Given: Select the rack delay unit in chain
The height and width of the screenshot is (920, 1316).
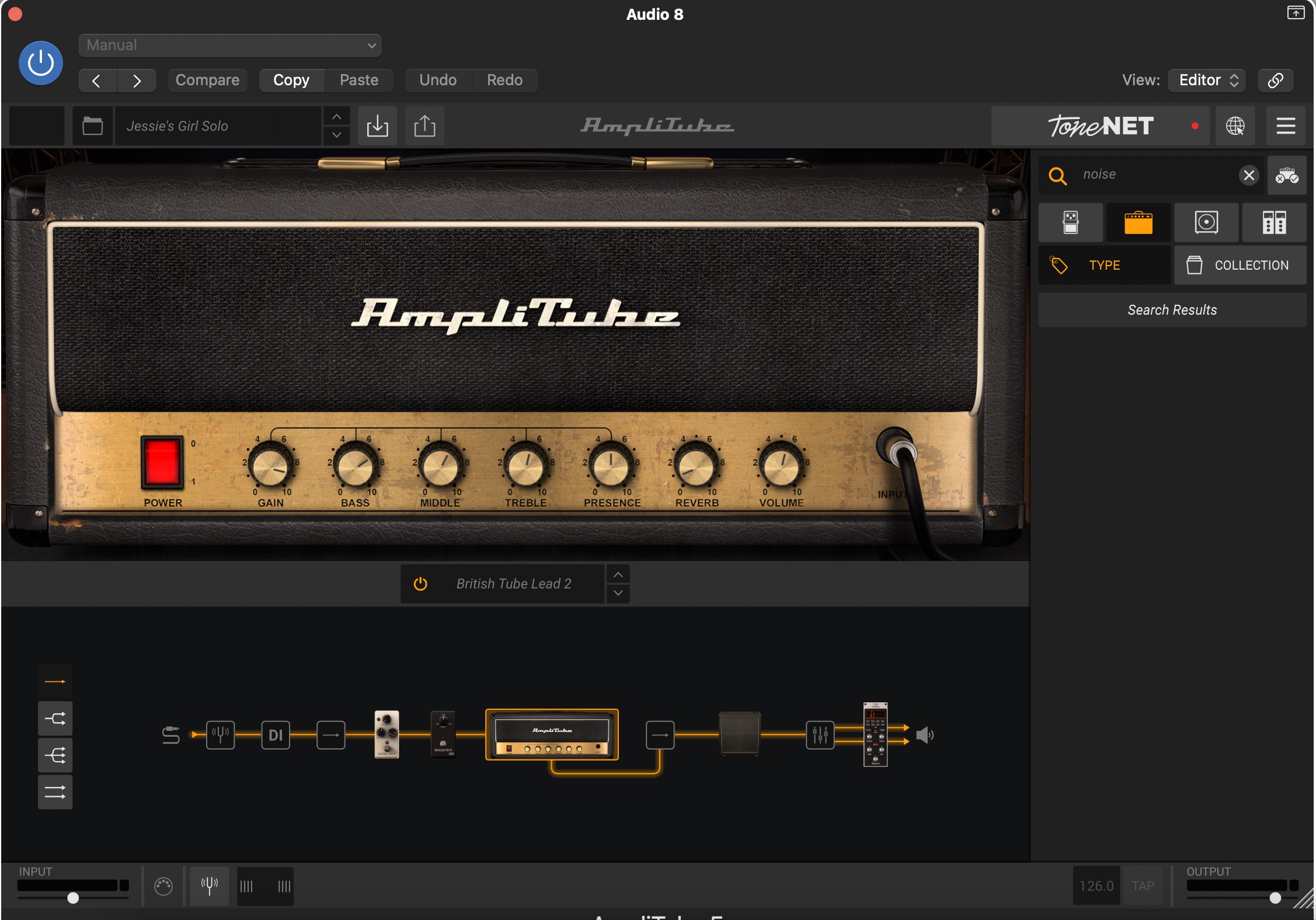Looking at the screenshot, I should click(x=875, y=734).
